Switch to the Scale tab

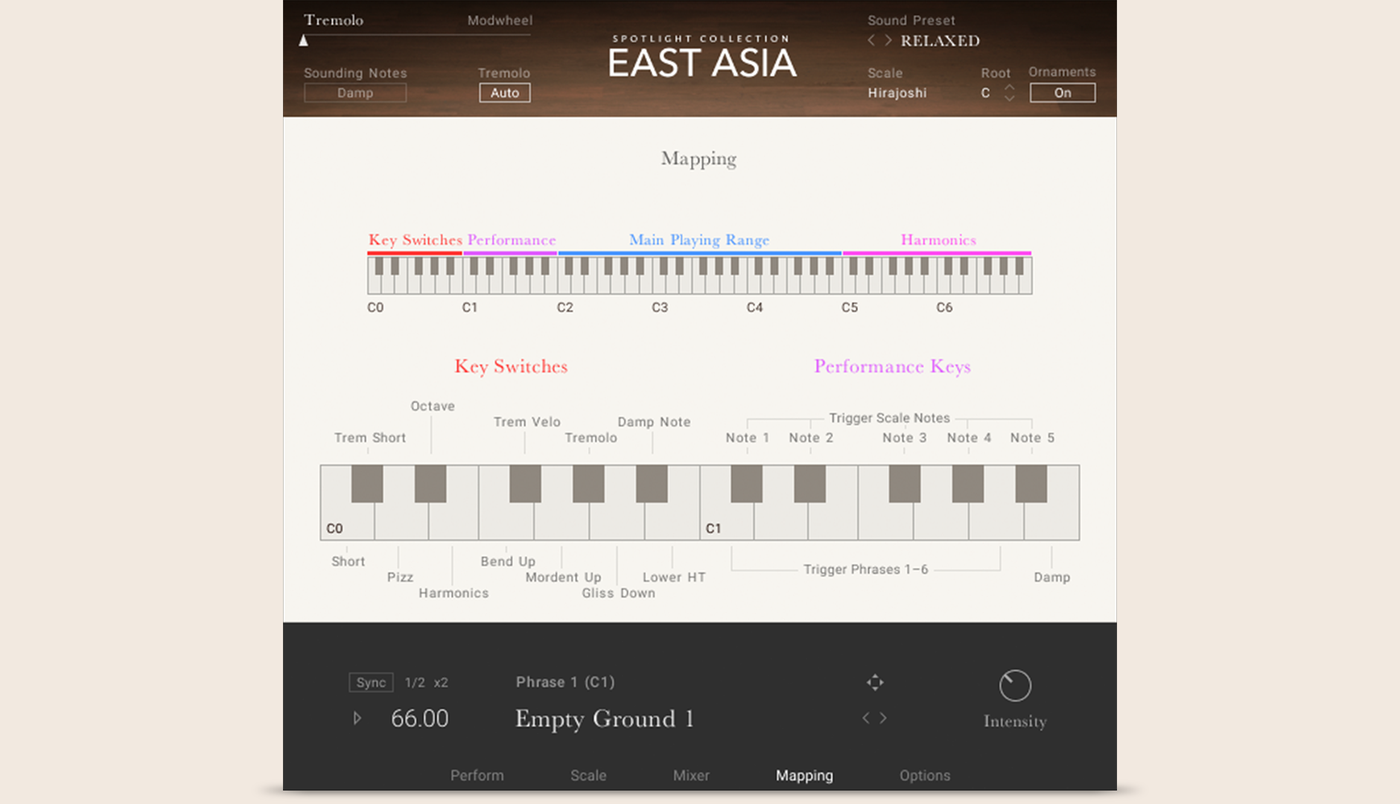588,775
